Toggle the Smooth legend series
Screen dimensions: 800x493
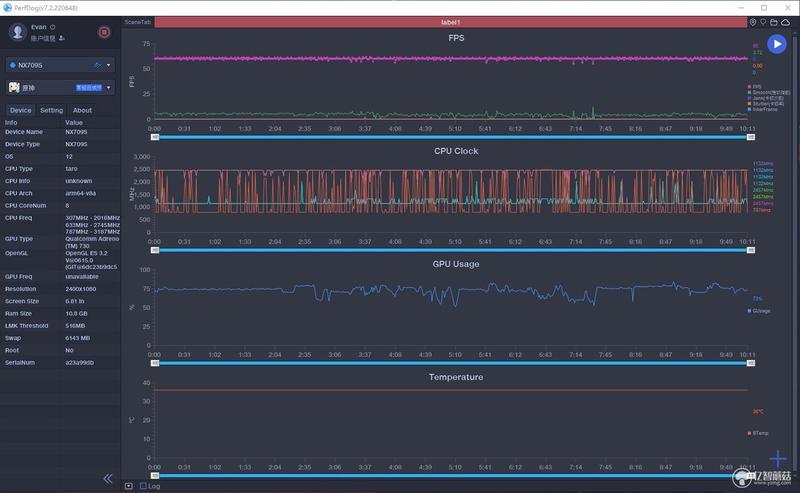pos(769,92)
